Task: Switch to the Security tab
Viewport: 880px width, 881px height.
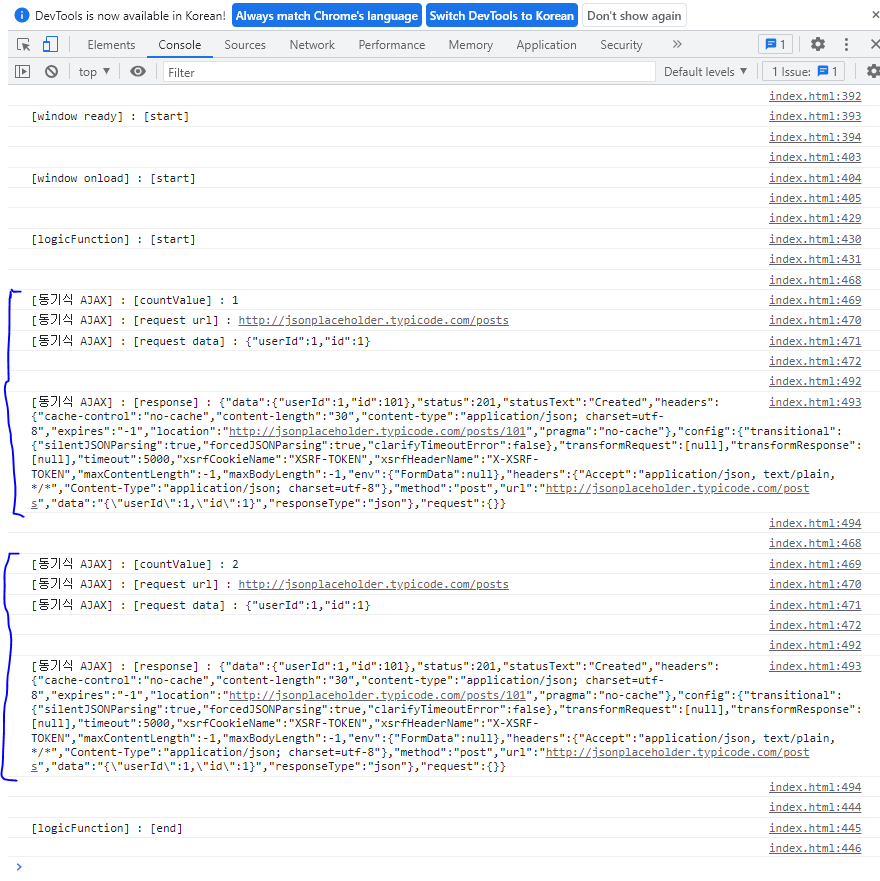Action: [x=621, y=45]
